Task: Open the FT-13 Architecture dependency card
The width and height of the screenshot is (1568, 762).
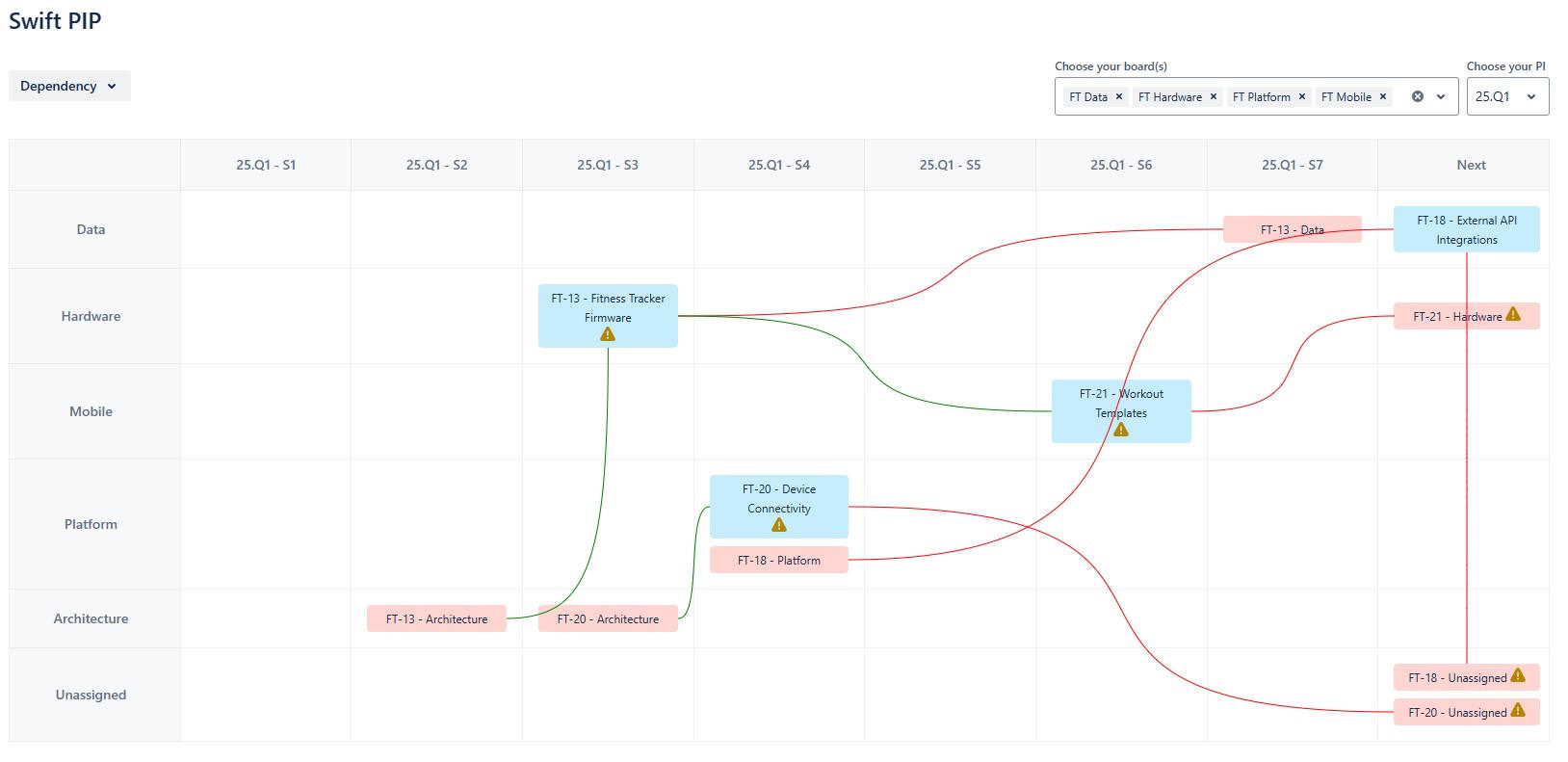Action: tap(436, 618)
